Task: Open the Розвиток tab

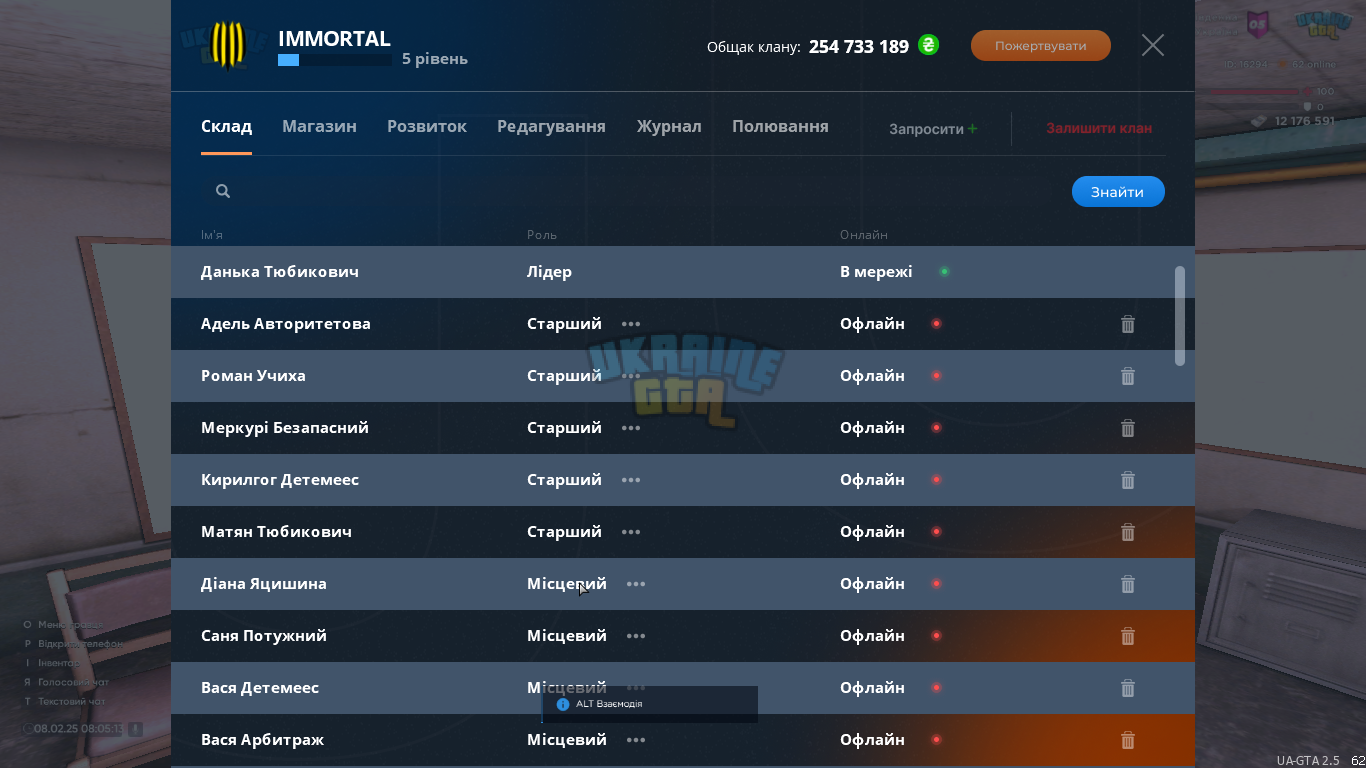Action: pos(427,127)
